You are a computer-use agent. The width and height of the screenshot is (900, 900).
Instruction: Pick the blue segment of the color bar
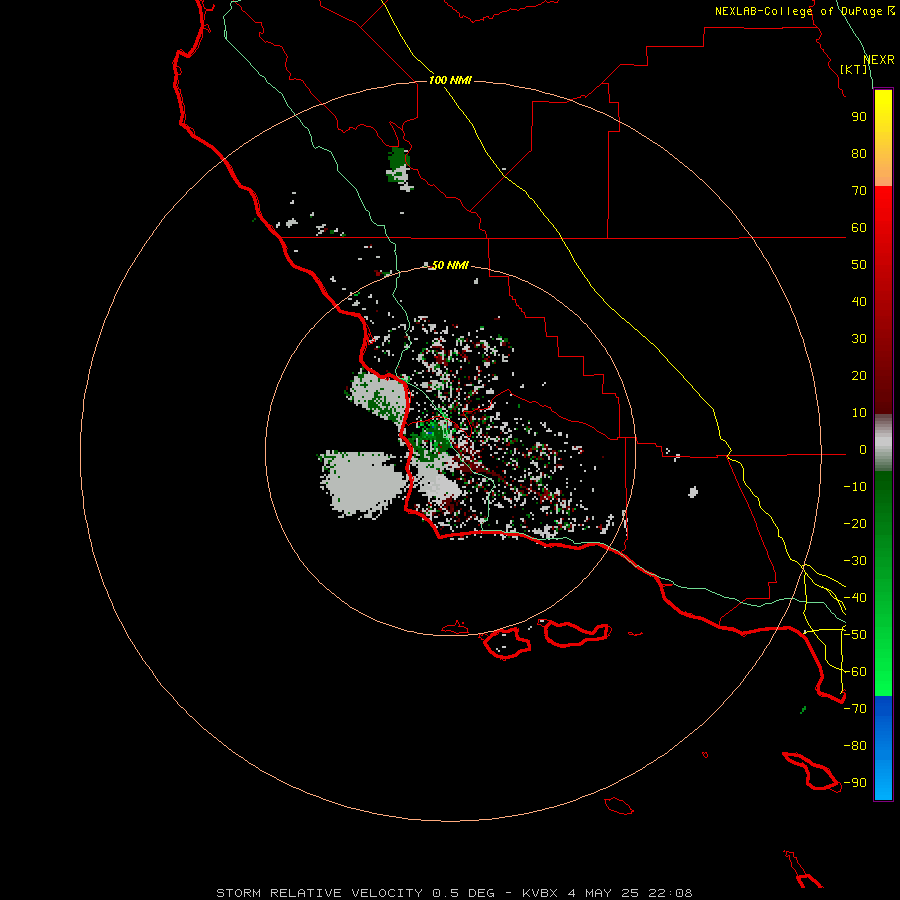(883, 748)
